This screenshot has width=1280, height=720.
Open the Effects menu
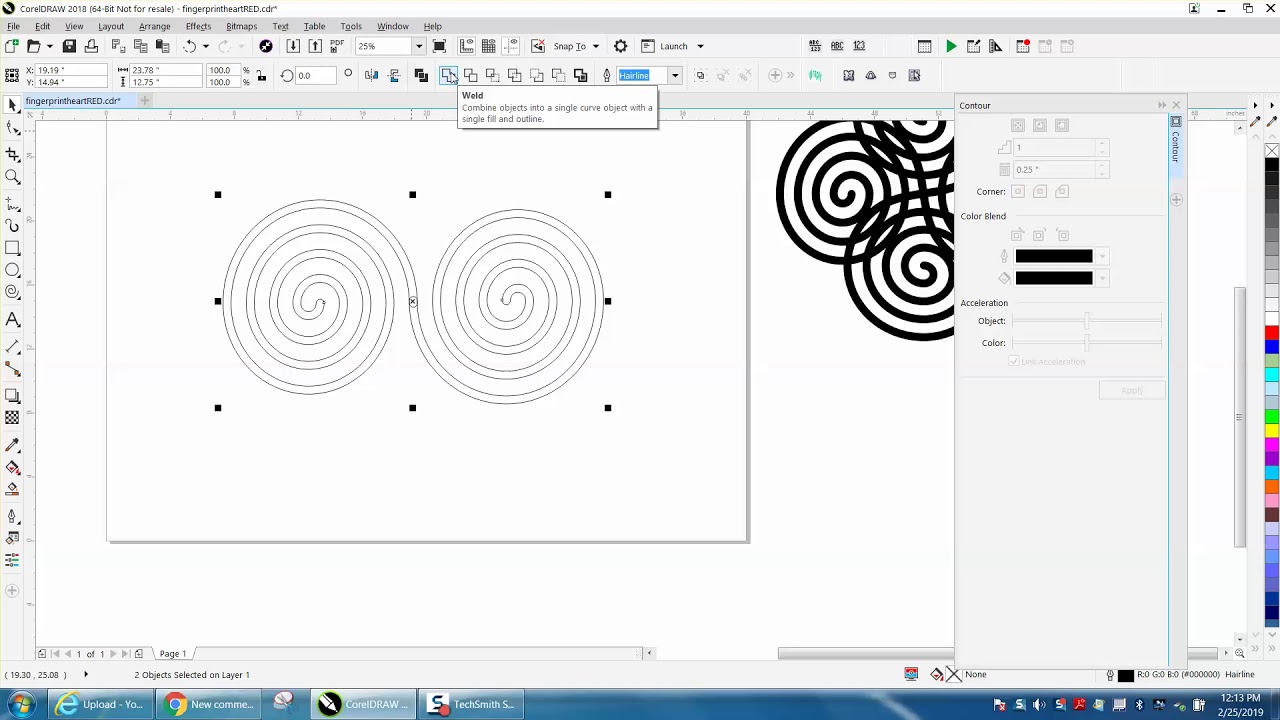pyautogui.click(x=198, y=26)
